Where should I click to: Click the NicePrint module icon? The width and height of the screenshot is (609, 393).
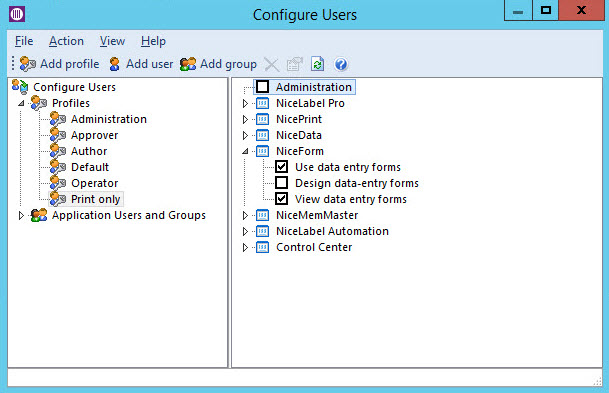click(x=263, y=119)
